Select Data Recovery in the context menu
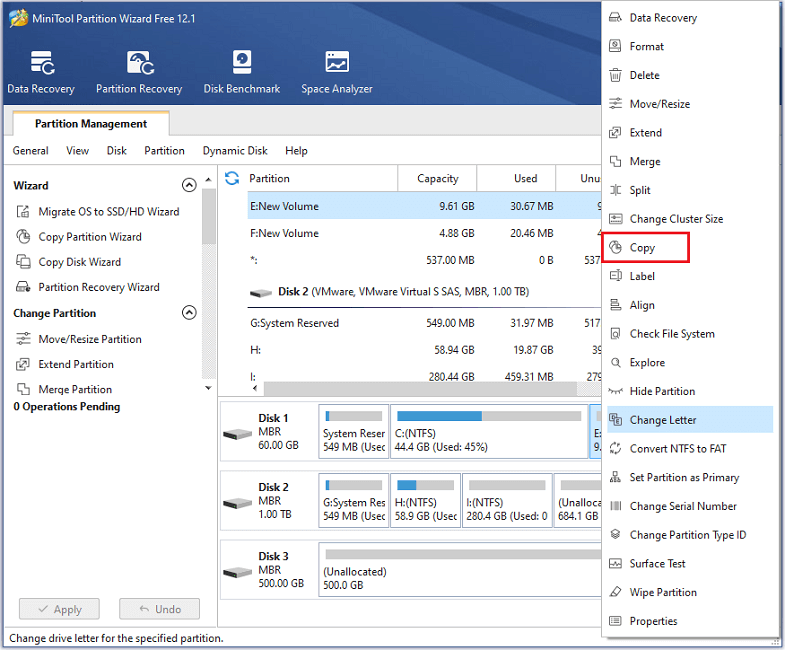785x650 pixels. tap(690, 18)
